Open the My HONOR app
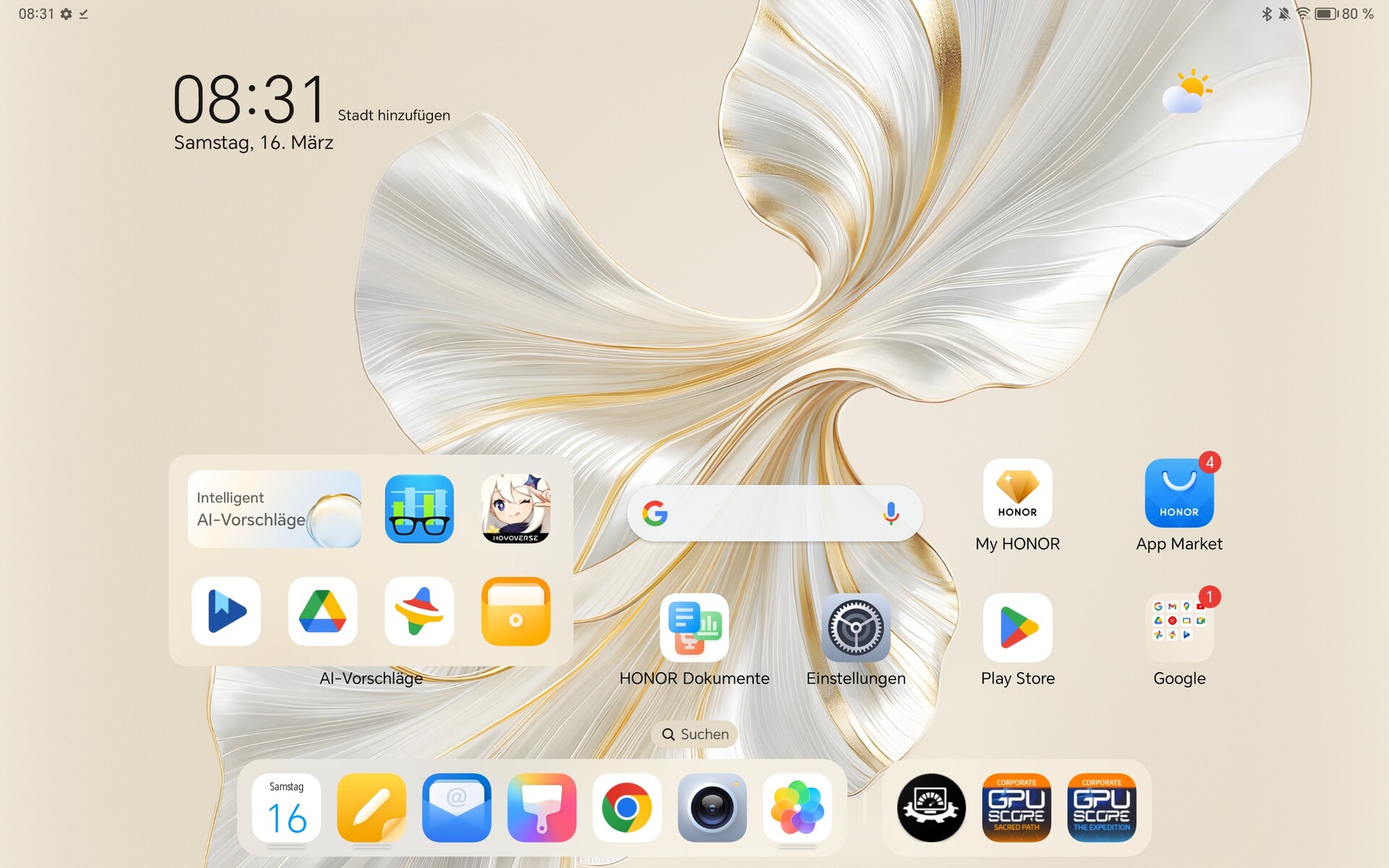 tap(1017, 494)
